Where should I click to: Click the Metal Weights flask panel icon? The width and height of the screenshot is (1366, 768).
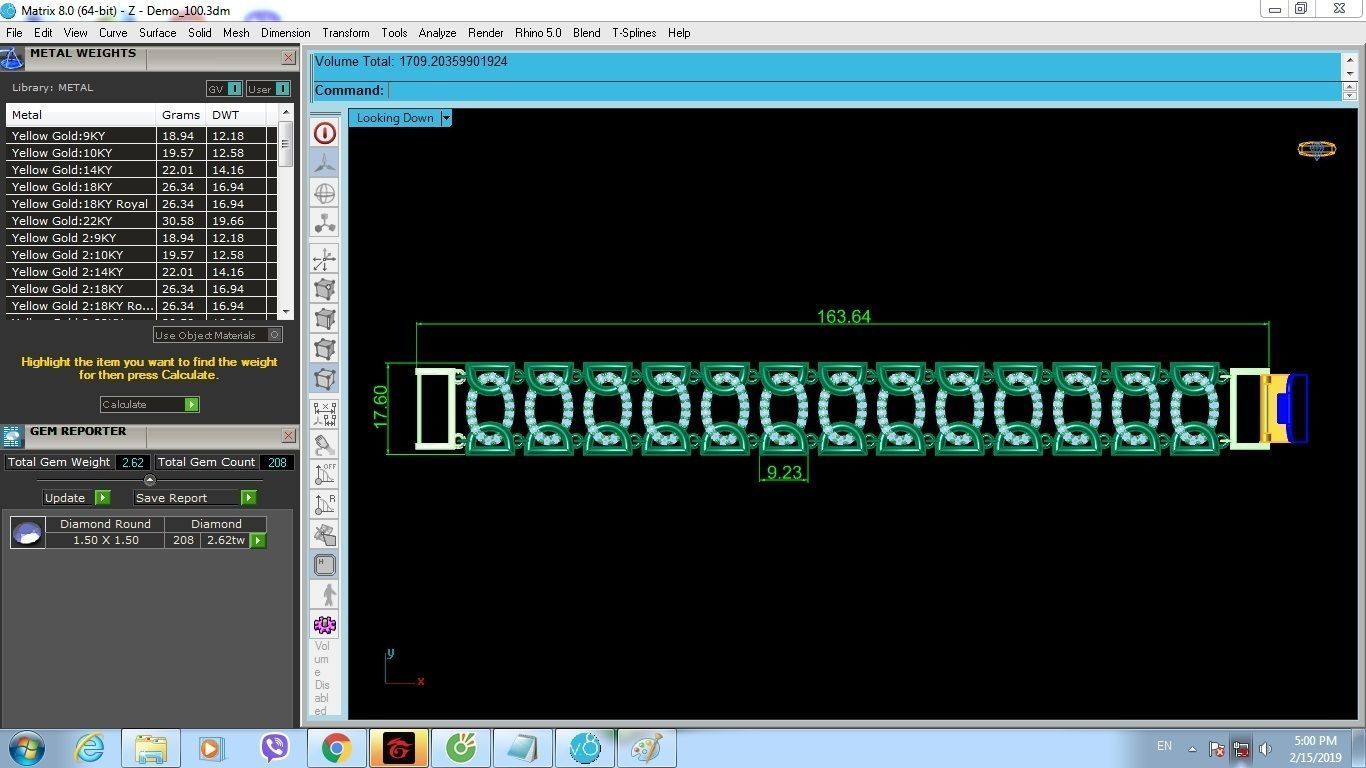click(12, 59)
